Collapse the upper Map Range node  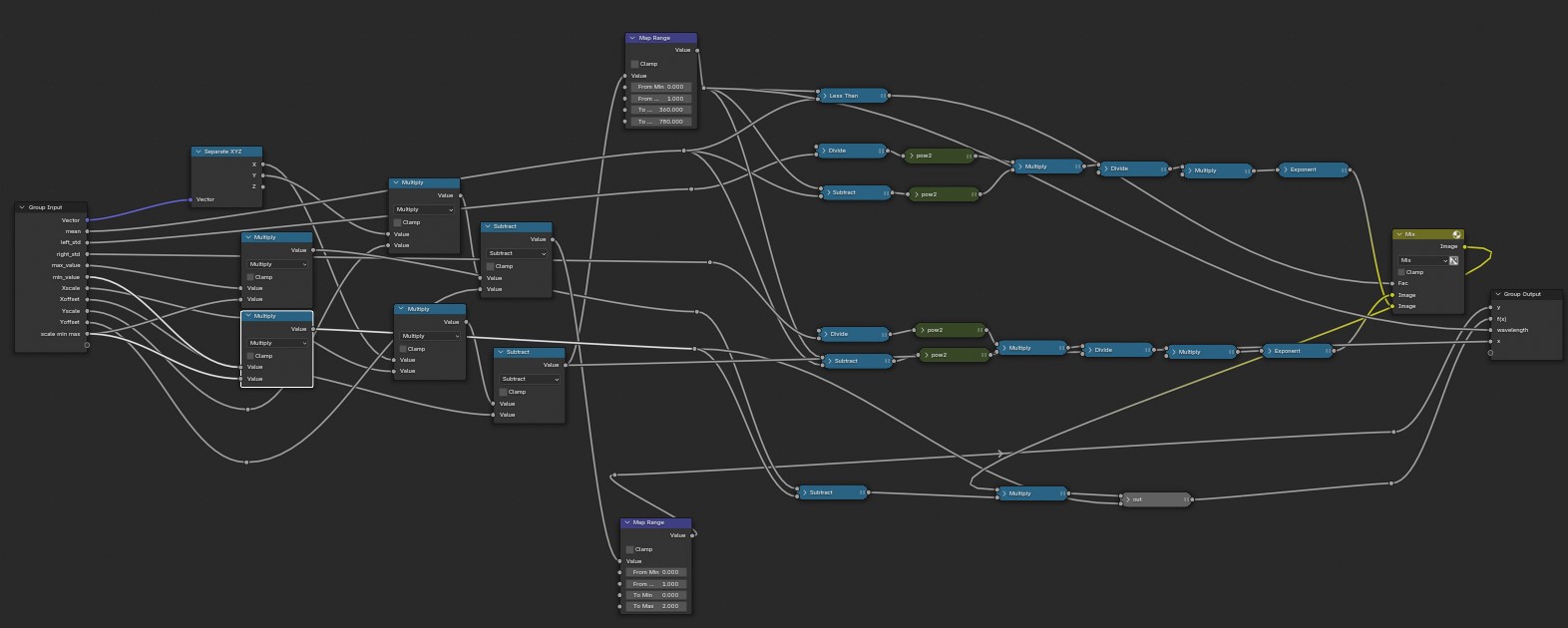click(632, 38)
